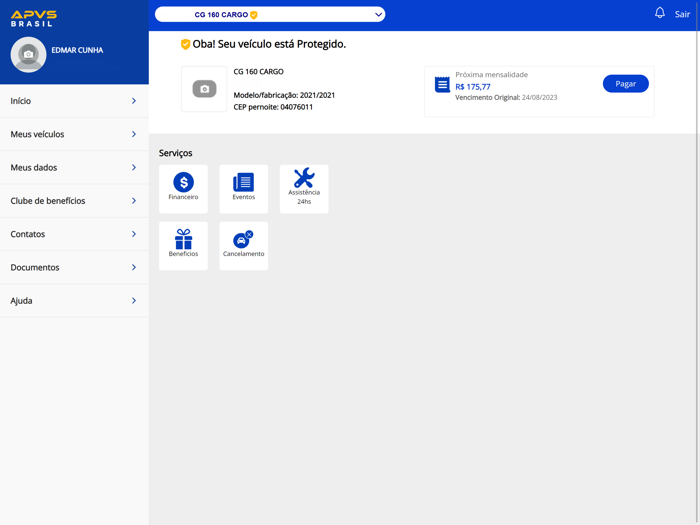Click the CEP pernoite: 04076011 text
Screen dimensions: 700x525
273,107
